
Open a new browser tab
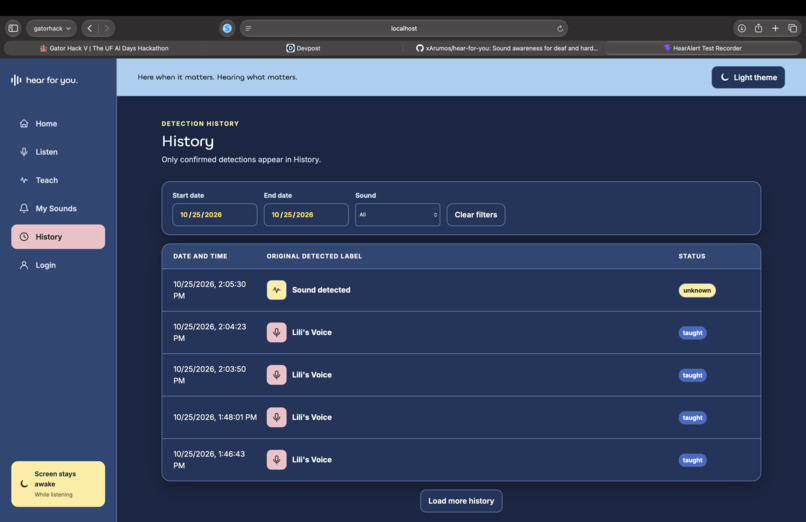coord(775,28)
